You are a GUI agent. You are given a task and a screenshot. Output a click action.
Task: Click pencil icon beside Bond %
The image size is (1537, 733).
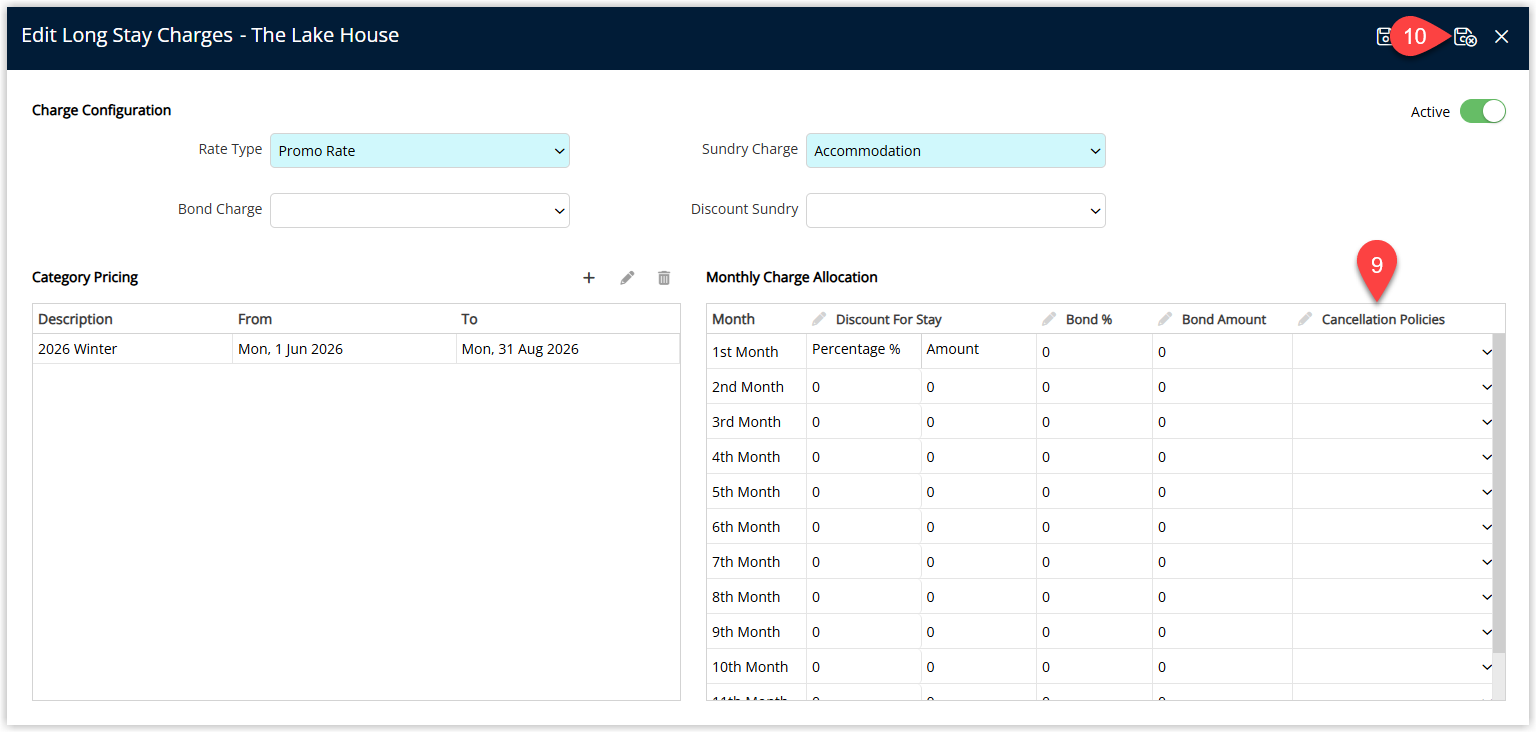[x=1049, y=319]
